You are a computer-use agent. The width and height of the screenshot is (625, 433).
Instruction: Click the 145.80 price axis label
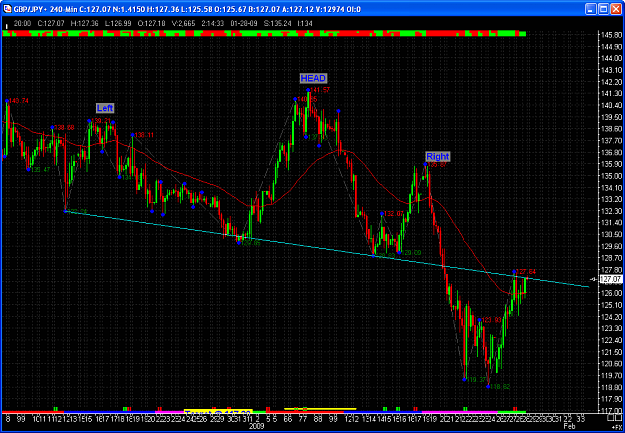[609, 35]
